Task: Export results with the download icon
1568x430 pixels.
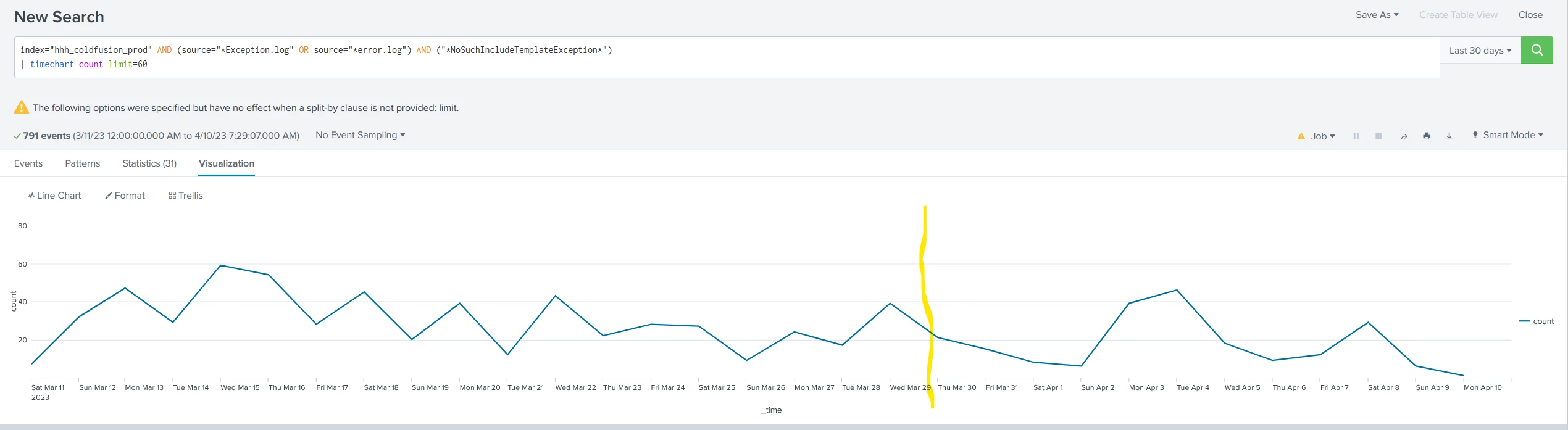Action: (x=1449, y=136)
